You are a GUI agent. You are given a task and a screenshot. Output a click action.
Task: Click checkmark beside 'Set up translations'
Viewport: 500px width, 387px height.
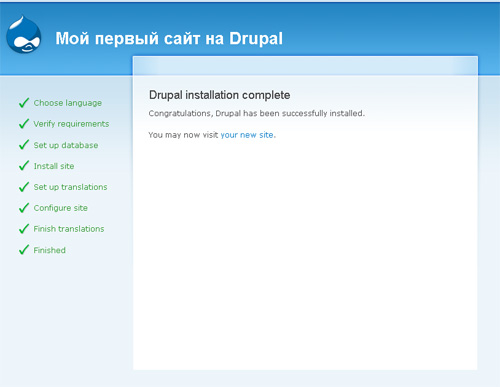tap(24, 187)
